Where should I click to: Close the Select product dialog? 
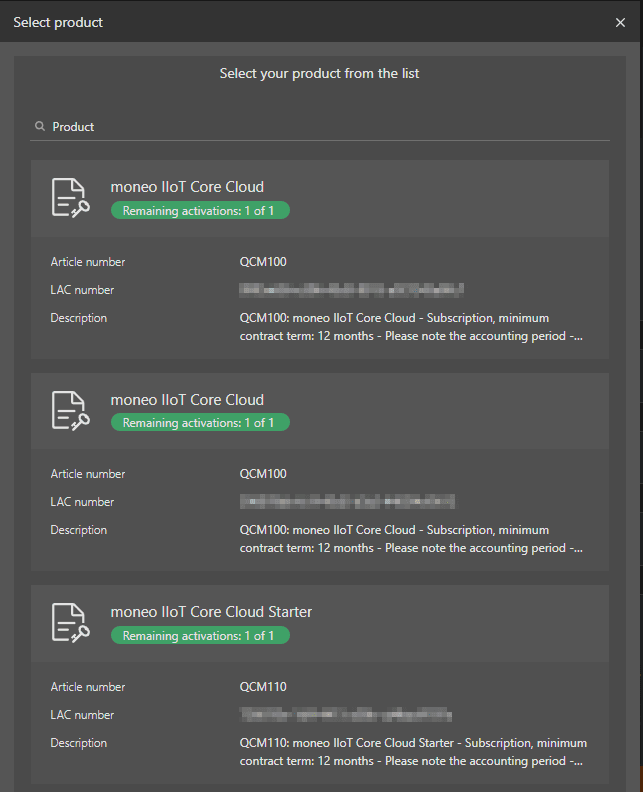620,22
